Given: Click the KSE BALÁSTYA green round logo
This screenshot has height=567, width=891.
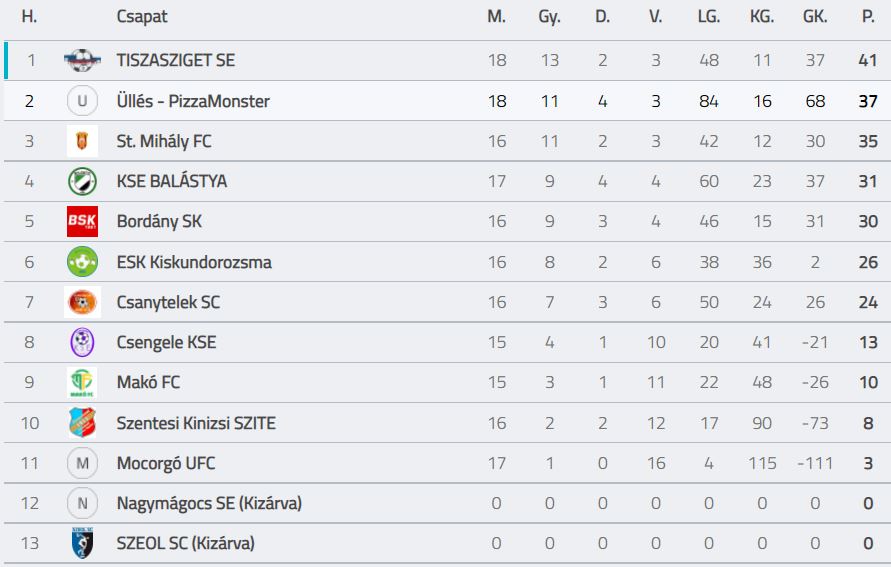Looking at the screenshot, I should pos(82,181).
